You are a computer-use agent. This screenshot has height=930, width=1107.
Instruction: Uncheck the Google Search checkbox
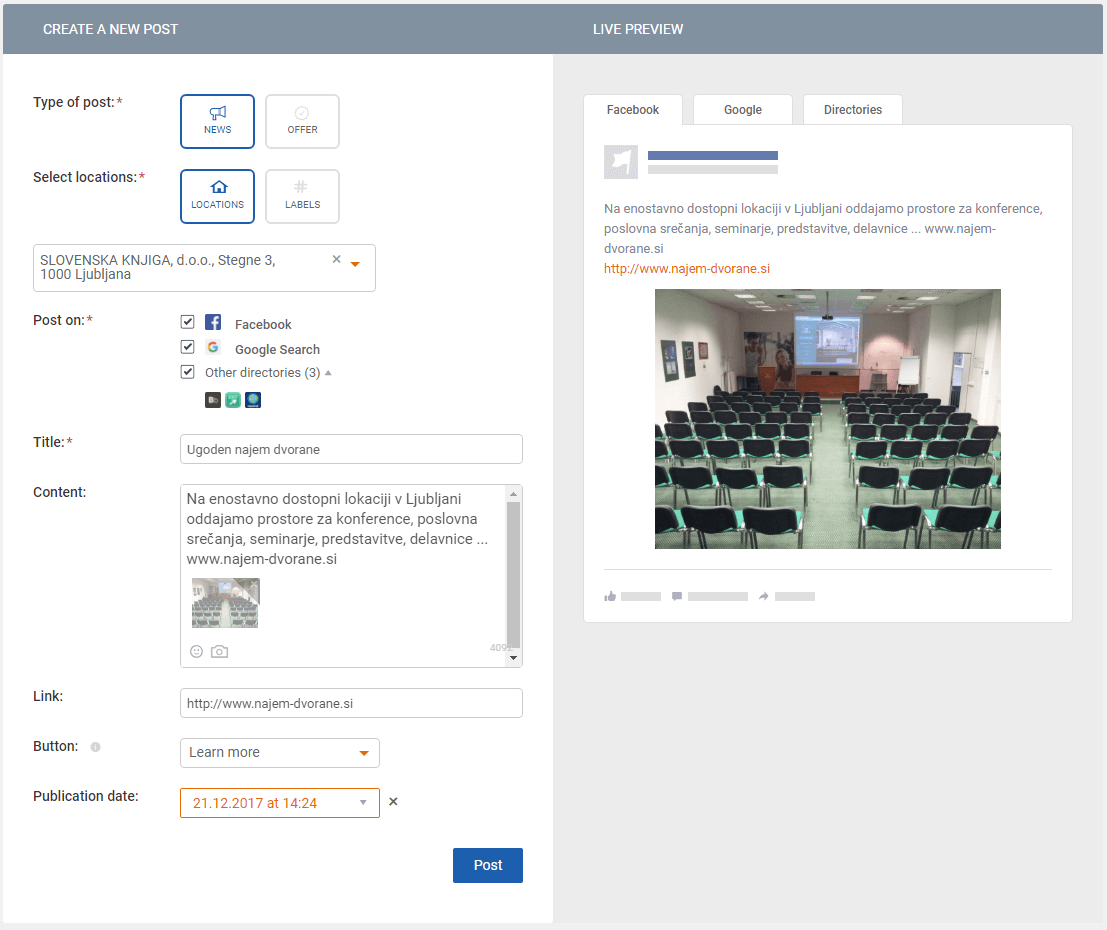click(x=187, y=347)
